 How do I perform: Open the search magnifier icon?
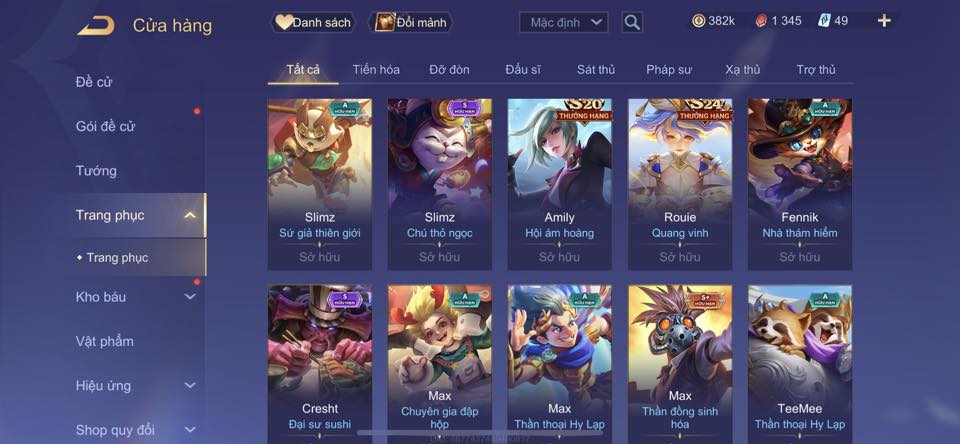(x=632, y=23)
